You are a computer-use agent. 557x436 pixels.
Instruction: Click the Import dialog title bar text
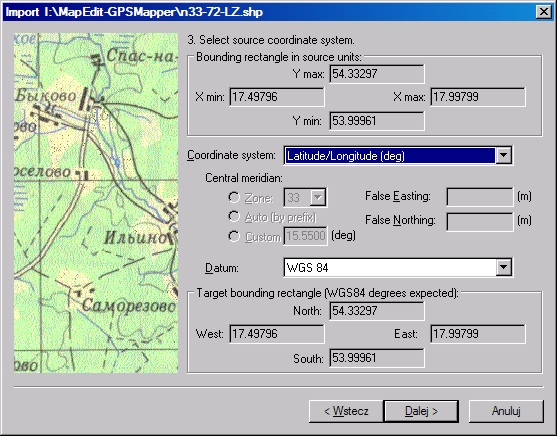[x=134, y=12]
